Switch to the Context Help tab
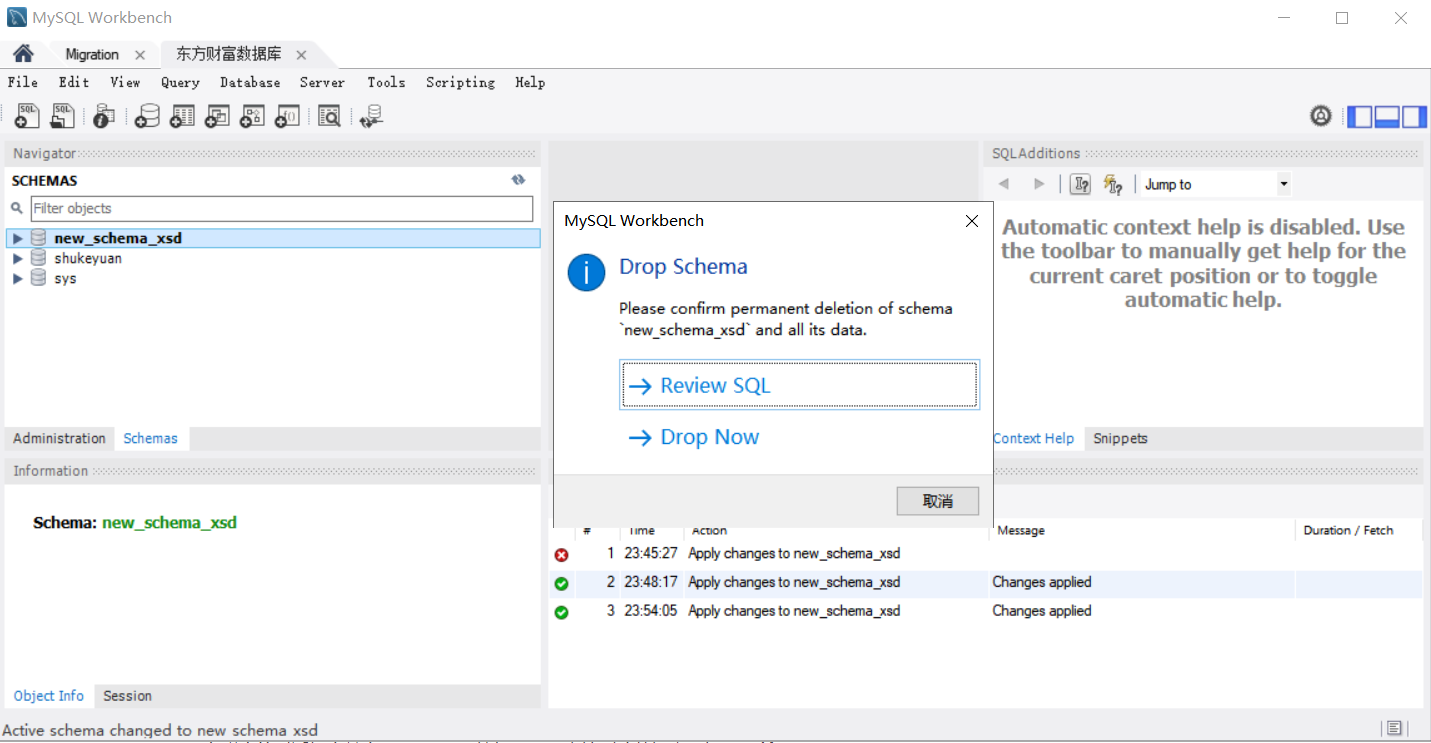Viewport: 1431px width, 743px height. point(1033,438)
